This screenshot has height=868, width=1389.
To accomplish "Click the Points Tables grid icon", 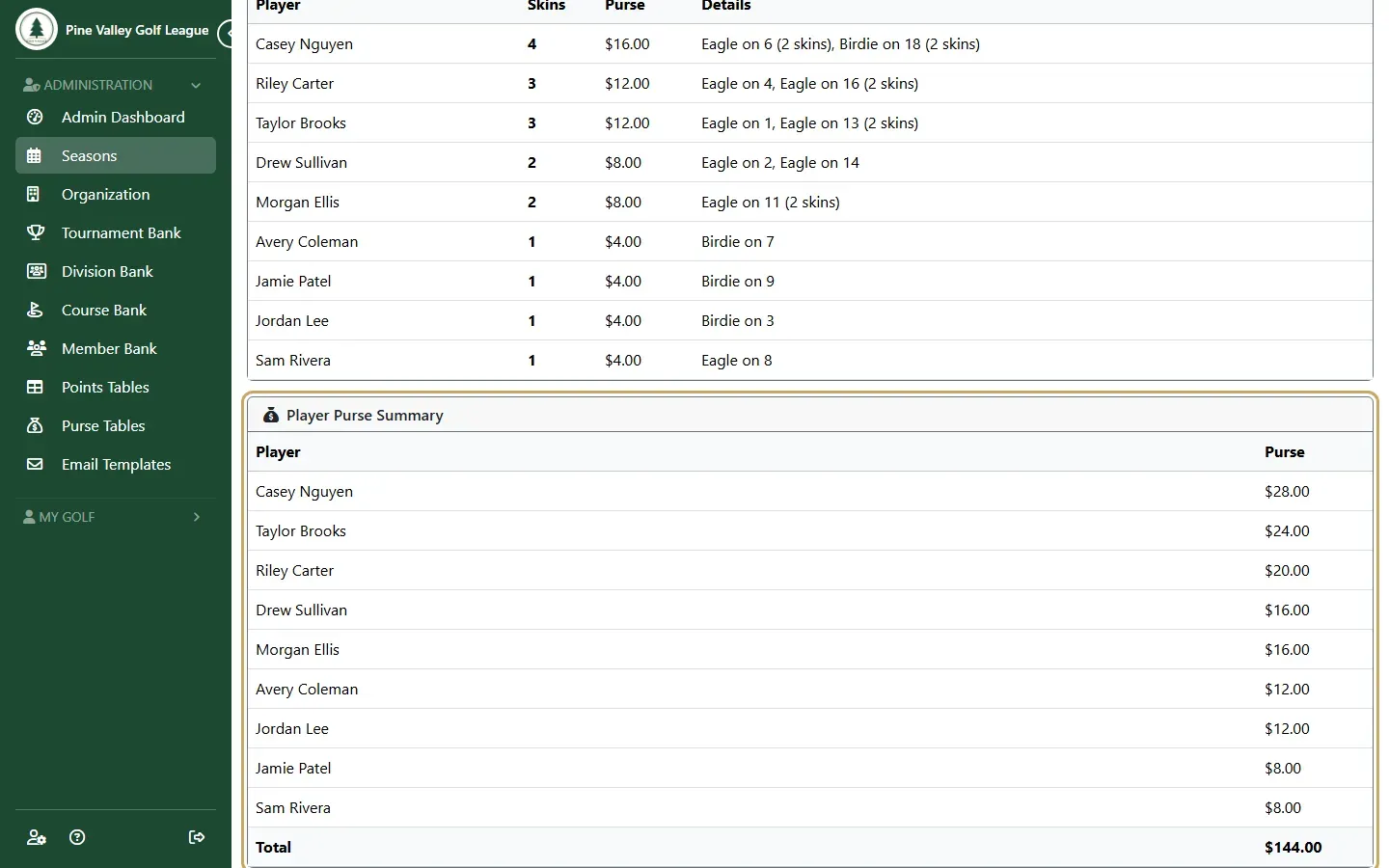I will coord(35,387).
